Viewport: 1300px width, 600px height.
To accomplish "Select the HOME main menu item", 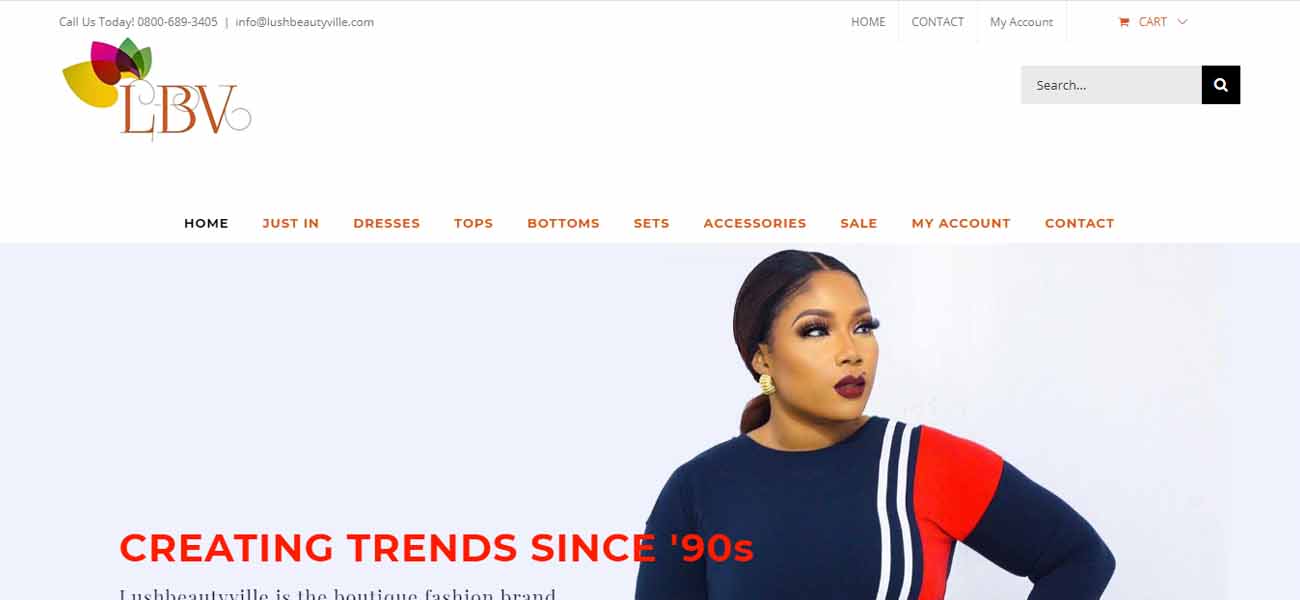I will pyautogui.click(x=206, y=223).
